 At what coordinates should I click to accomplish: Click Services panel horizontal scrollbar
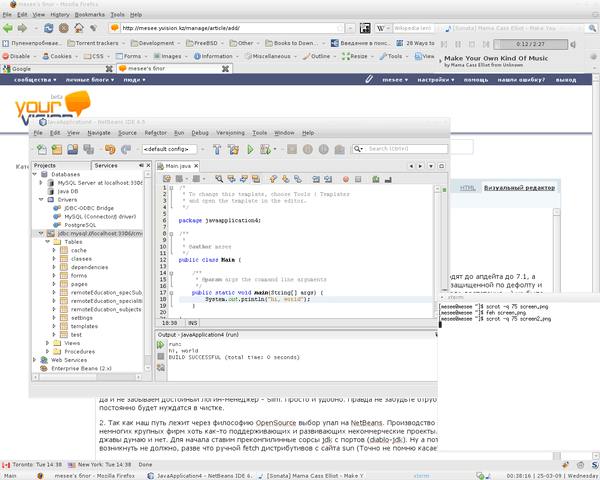[x=87, y=377]
